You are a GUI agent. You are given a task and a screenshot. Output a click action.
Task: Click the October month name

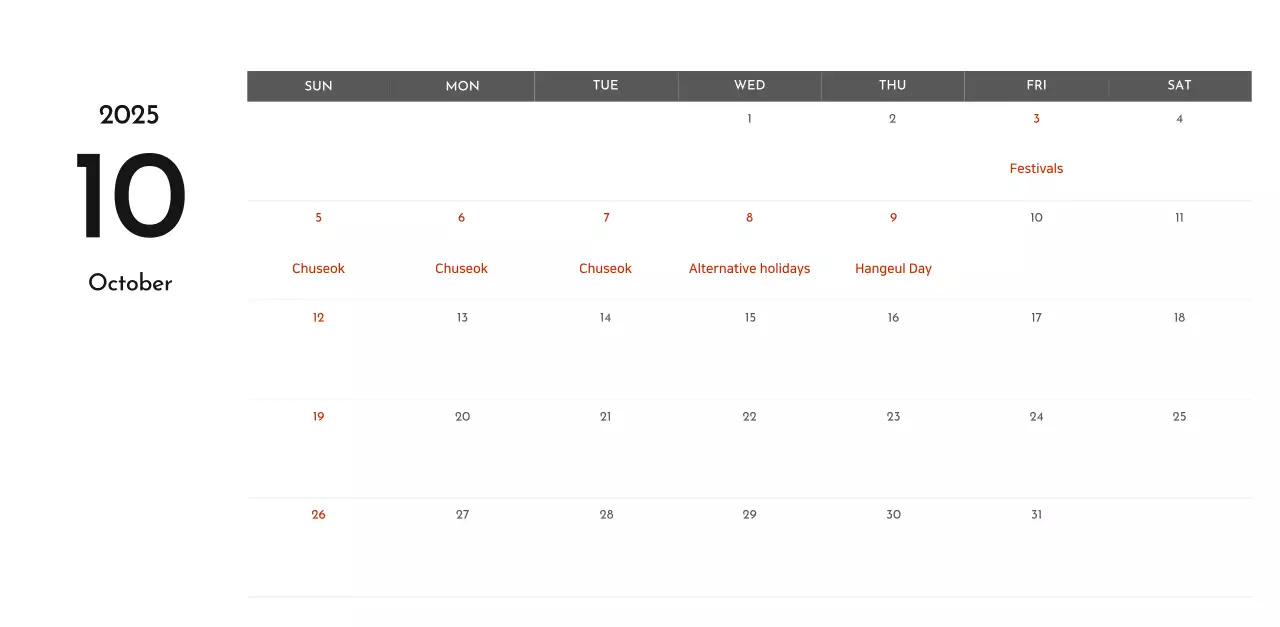pyautogui.click(x=129, y=283)
